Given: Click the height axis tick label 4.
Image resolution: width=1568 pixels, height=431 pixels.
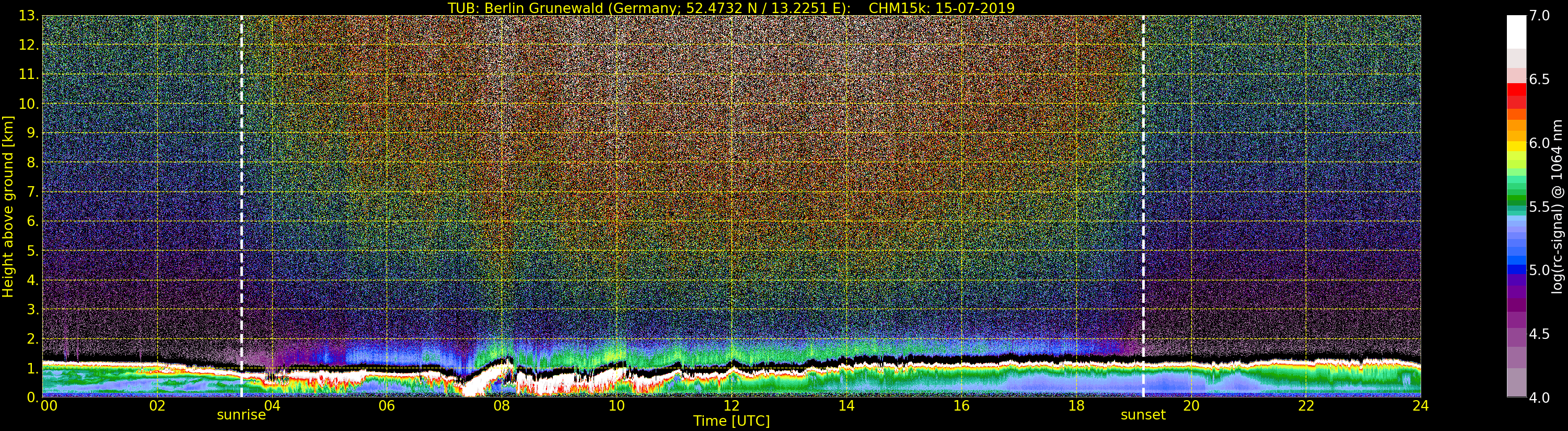Looking at the screenshot, I should point(33,280).
